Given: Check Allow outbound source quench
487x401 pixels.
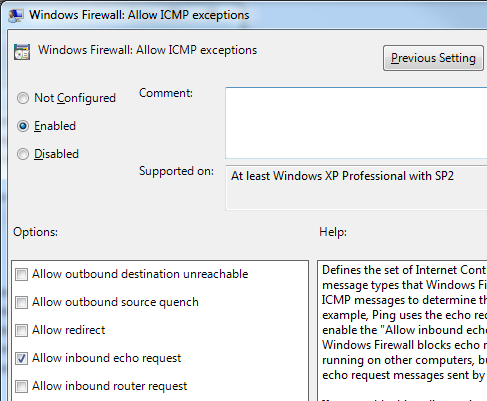Looking at the screenshot, I should point(22,303).
